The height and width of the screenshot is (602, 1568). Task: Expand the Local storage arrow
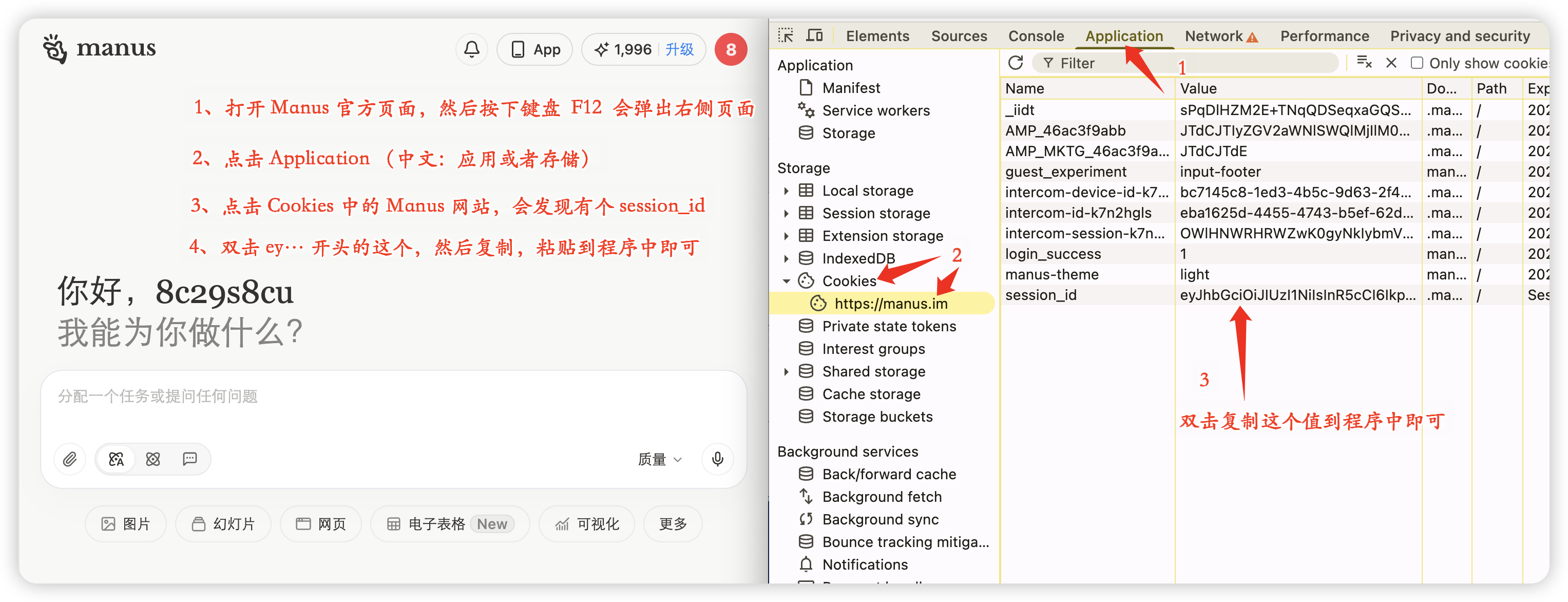click(786, 191)
